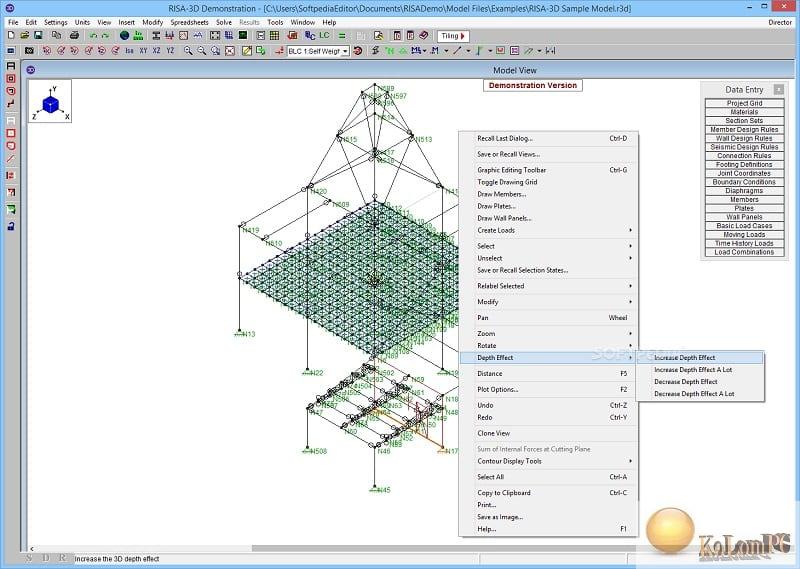Click the Save floppy disk icon
The image size is (800, 569).
(x=38, y=35)
